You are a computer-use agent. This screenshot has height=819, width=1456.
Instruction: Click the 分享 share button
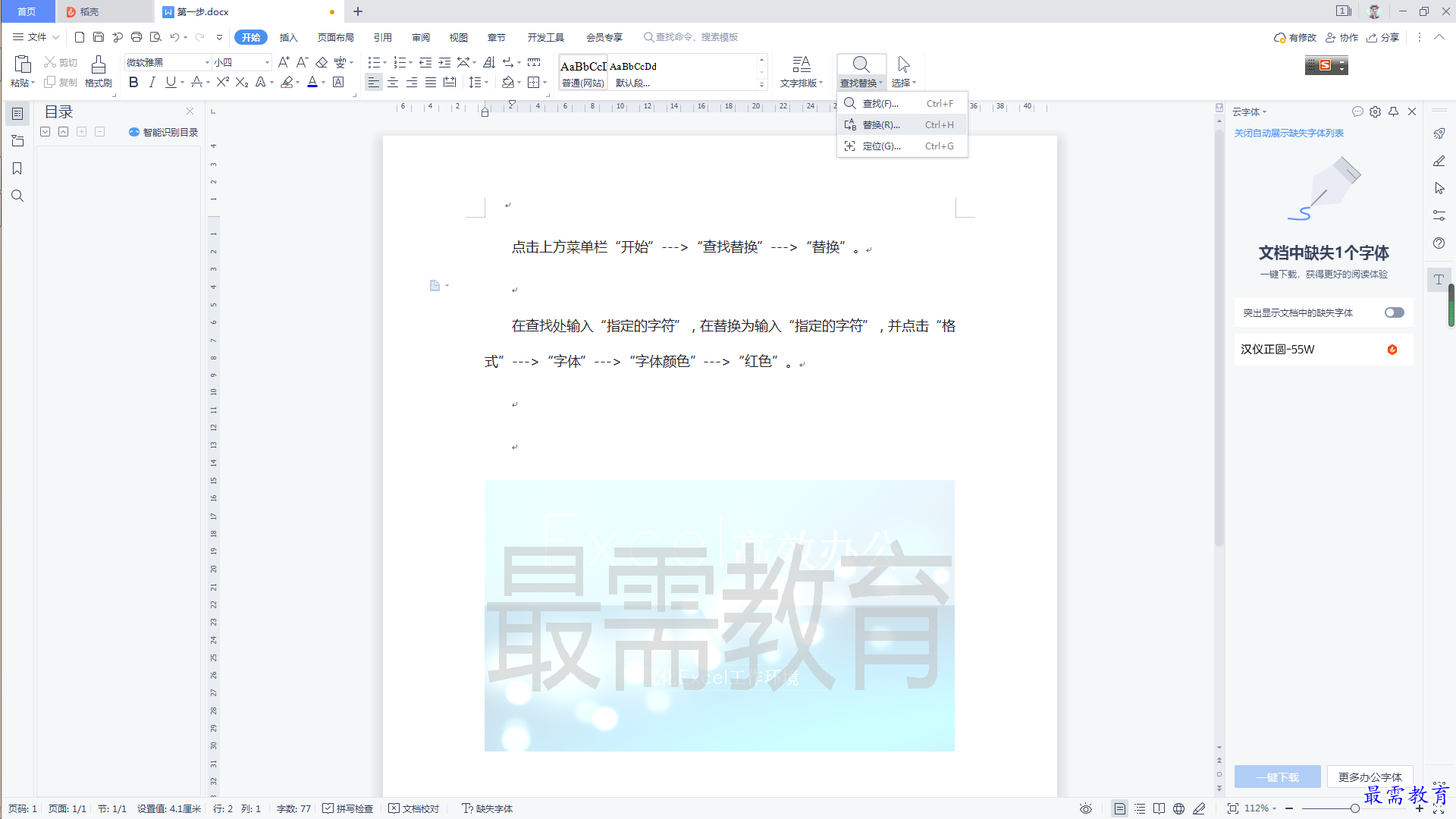point(1383,37)
